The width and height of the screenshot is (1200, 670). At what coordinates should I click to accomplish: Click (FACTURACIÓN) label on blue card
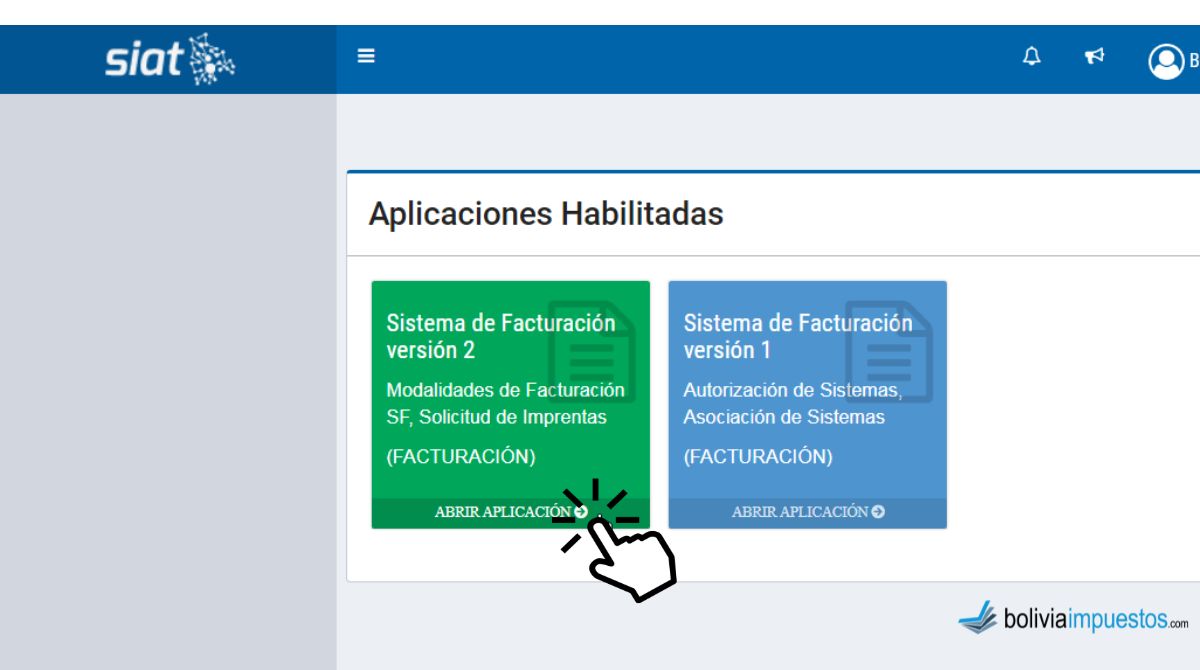(x=758, y=456)
